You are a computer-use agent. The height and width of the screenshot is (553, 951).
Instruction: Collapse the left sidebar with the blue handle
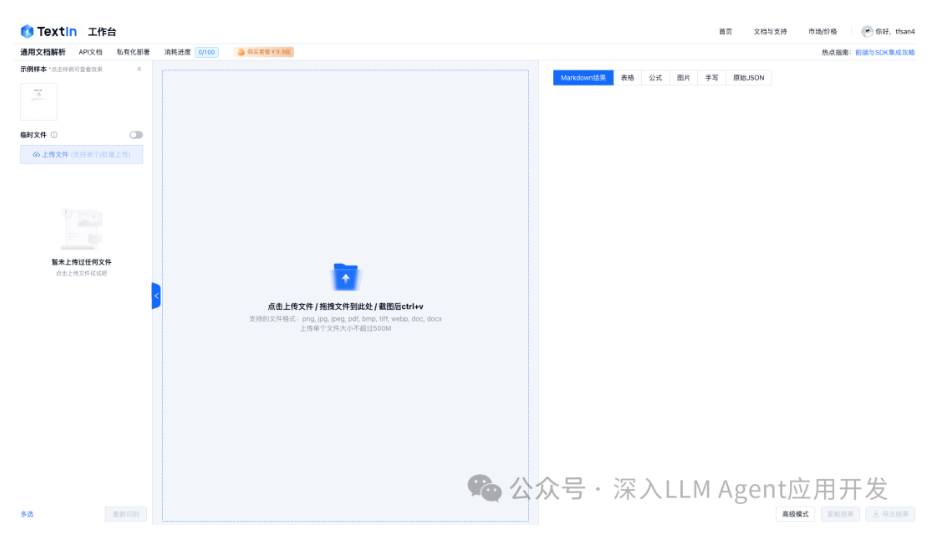pos(156,296)
